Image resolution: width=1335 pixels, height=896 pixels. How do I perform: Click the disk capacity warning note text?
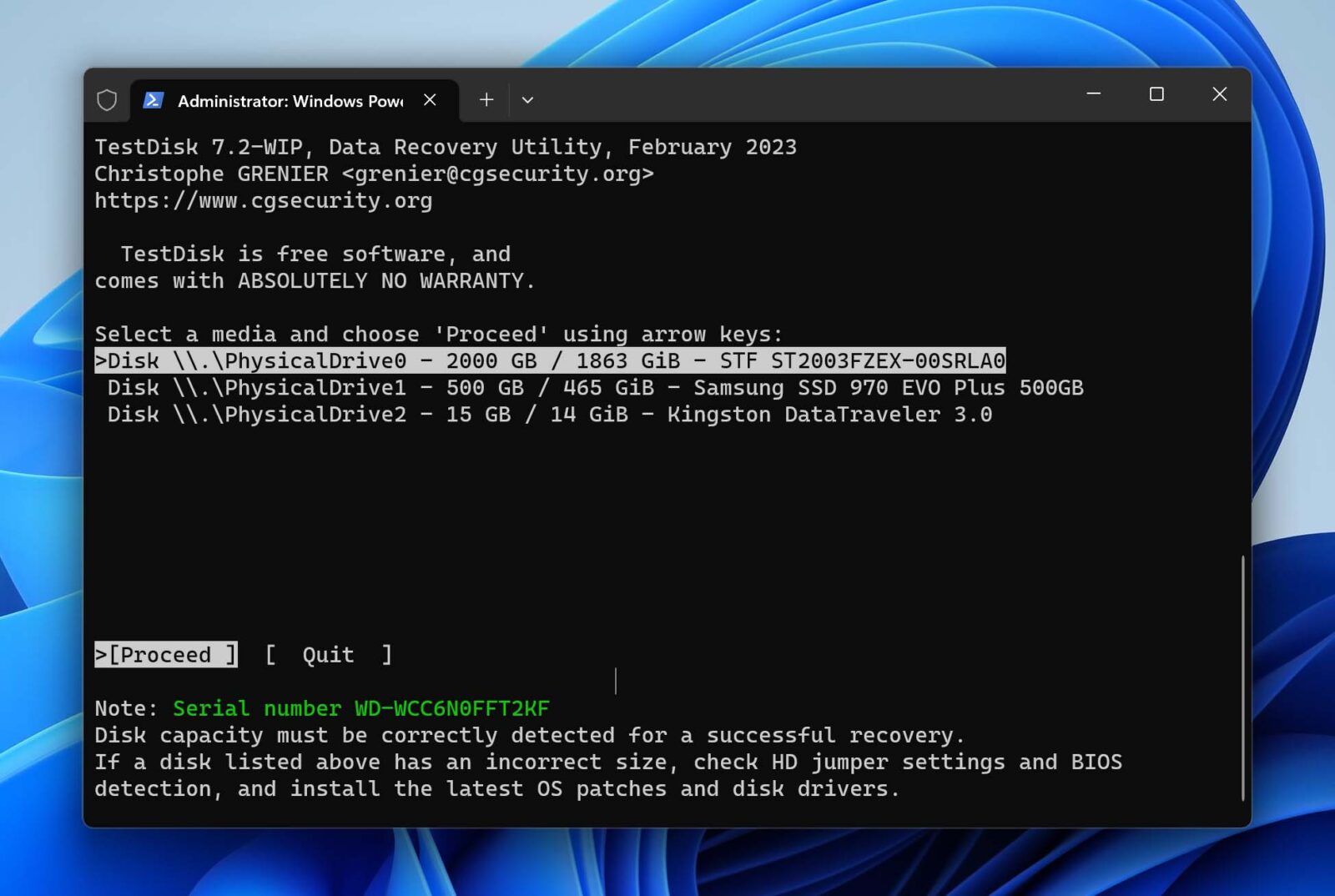(x=530, y=735)
